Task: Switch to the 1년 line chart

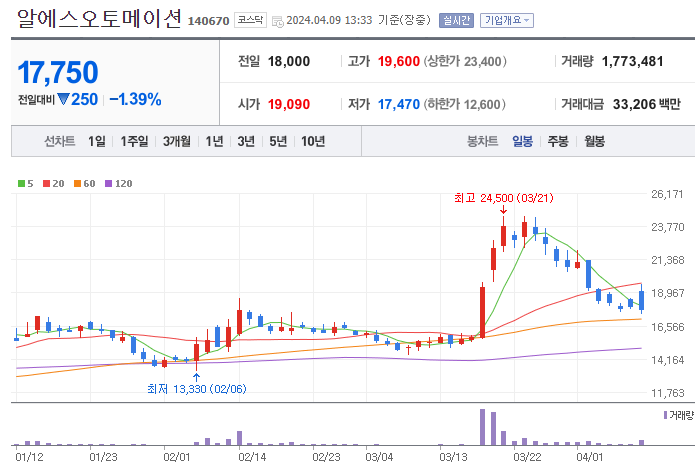Action: pyautogui.click(x=214, y=141)
